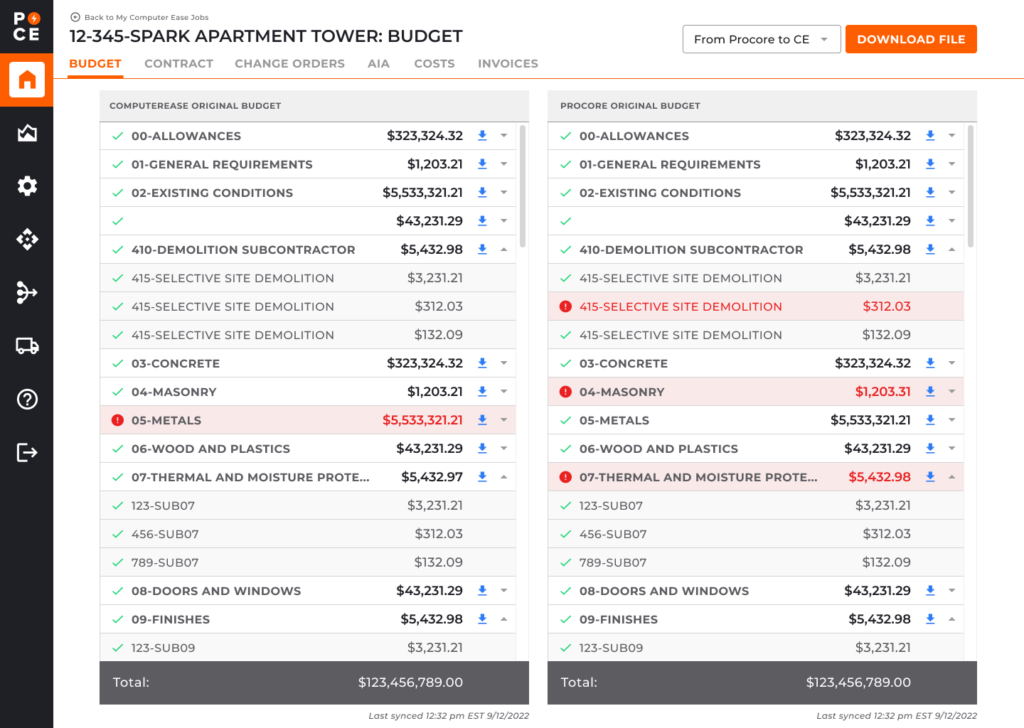This screenshot has height=728, width=1024.
Task: Expand ComputerEase 00-Allowances row
Action: coord(504,136)
